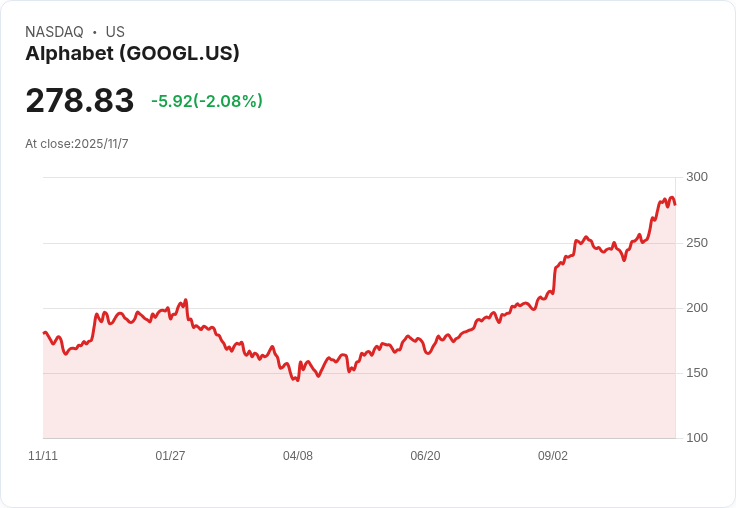
Task: Select the 09/02 date on the x-axis
Action: 553,456
